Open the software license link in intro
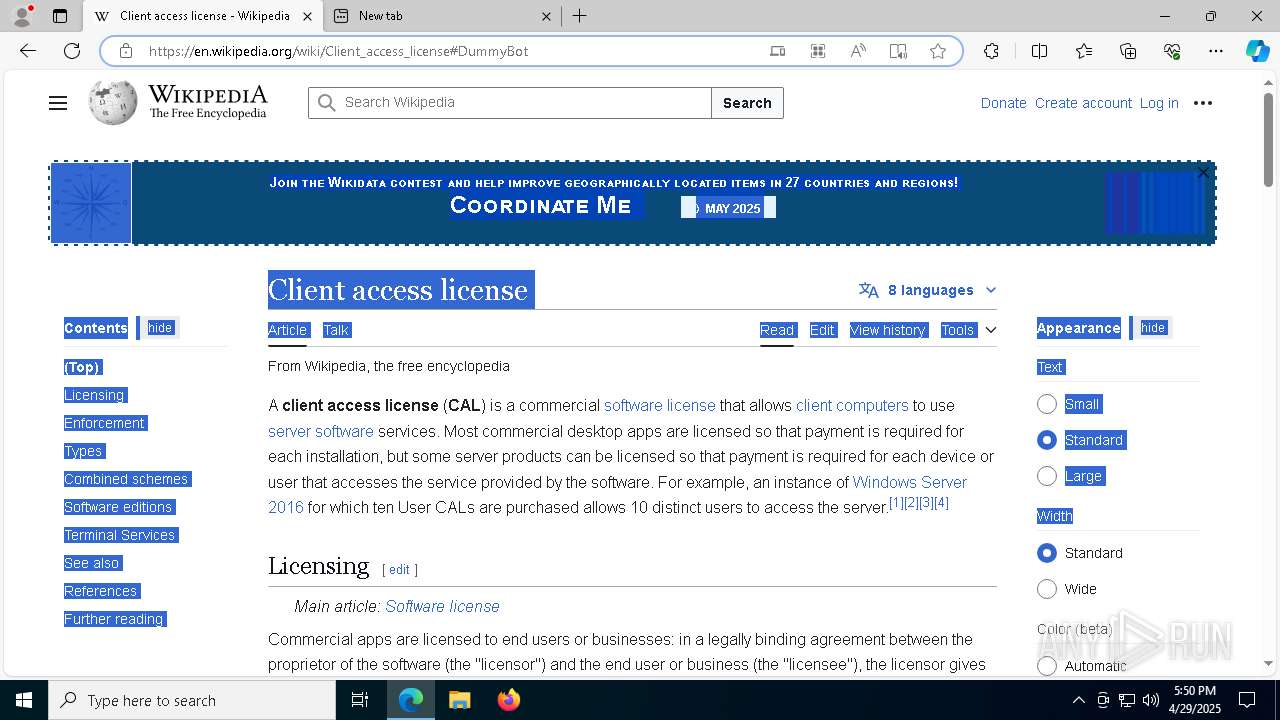 (660, 405)
